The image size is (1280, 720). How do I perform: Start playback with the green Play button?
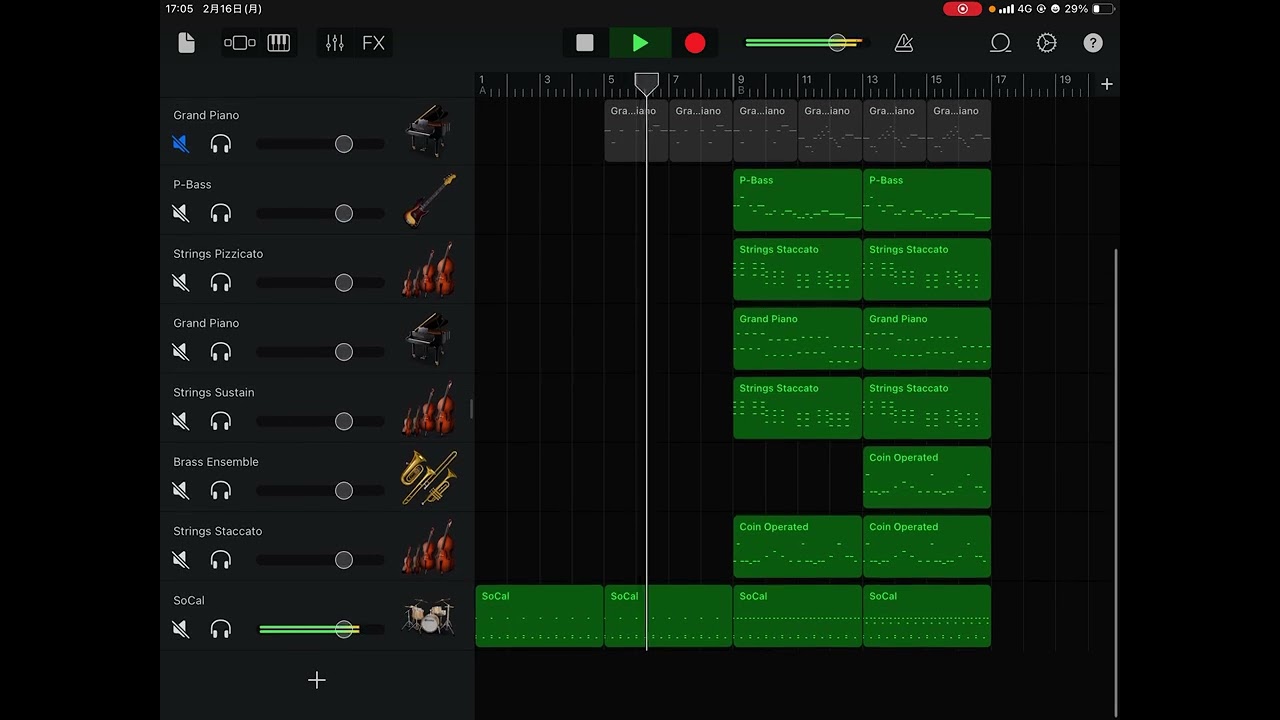[x=640, y=43]
